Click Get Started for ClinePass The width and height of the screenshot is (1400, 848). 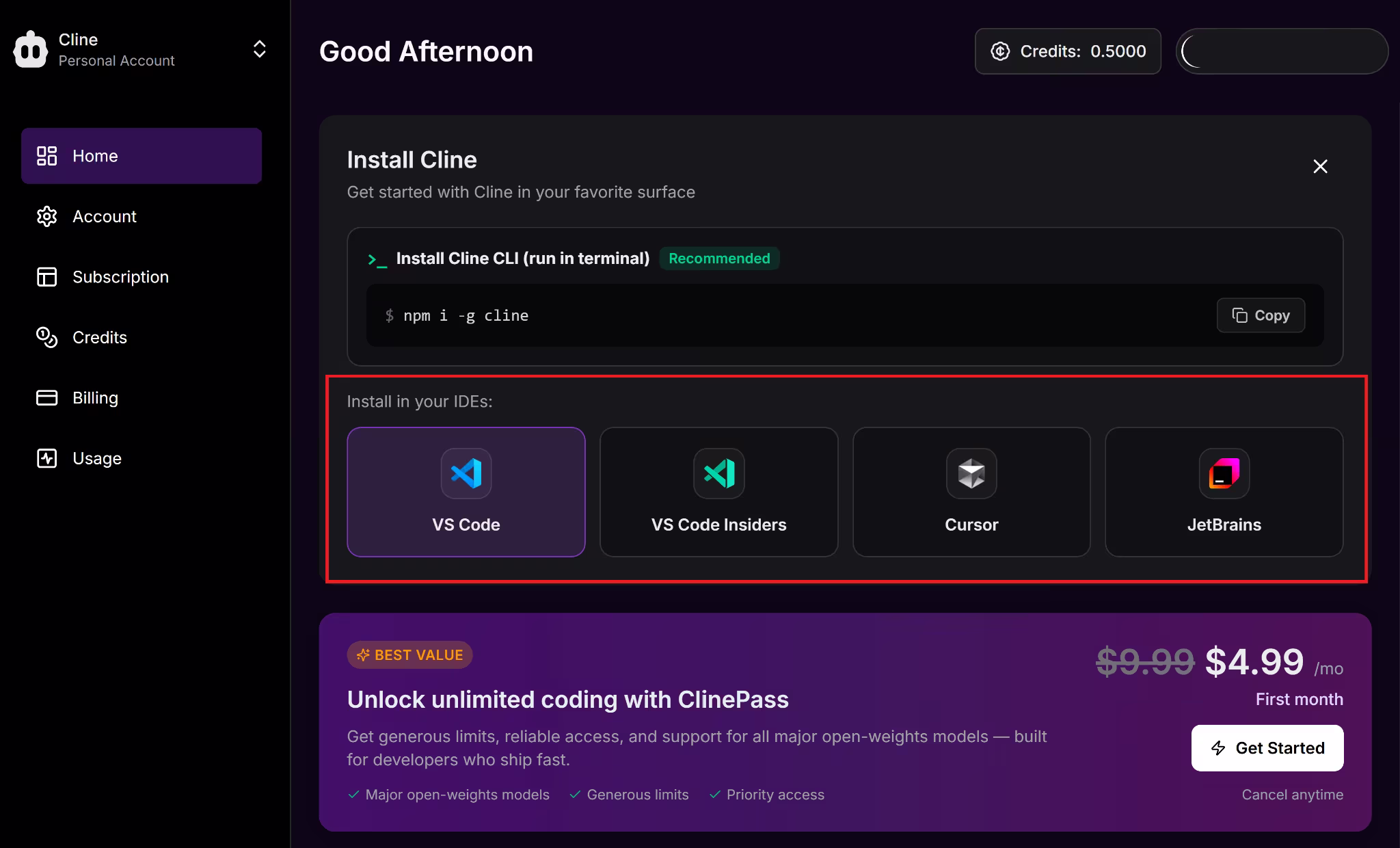coord(1267,748)
